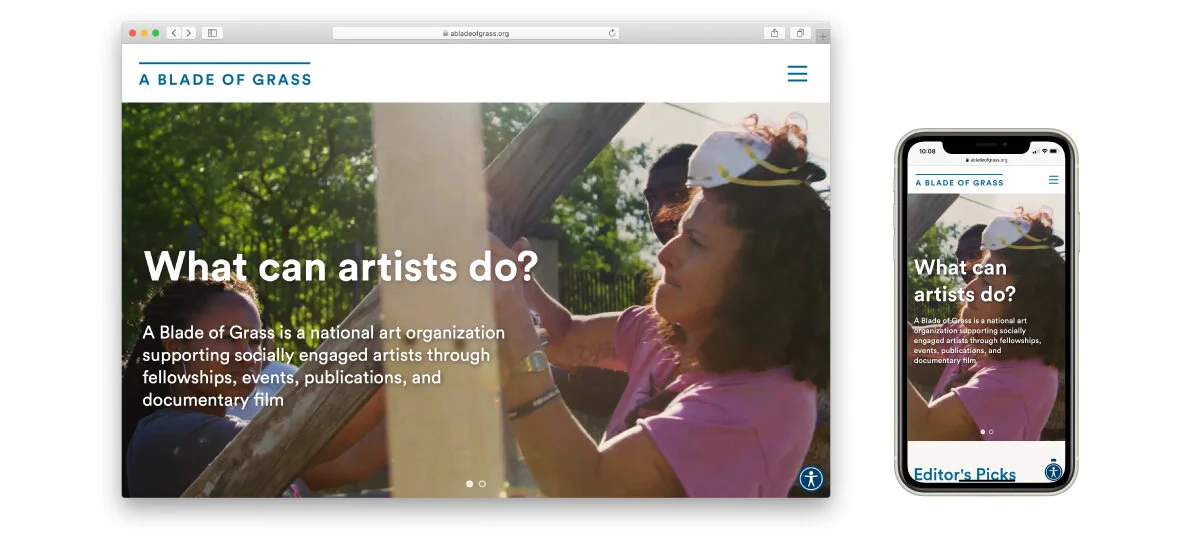Open the hamburger menu on phone site
This screenshot has width=1200, height=540.
1053,180
